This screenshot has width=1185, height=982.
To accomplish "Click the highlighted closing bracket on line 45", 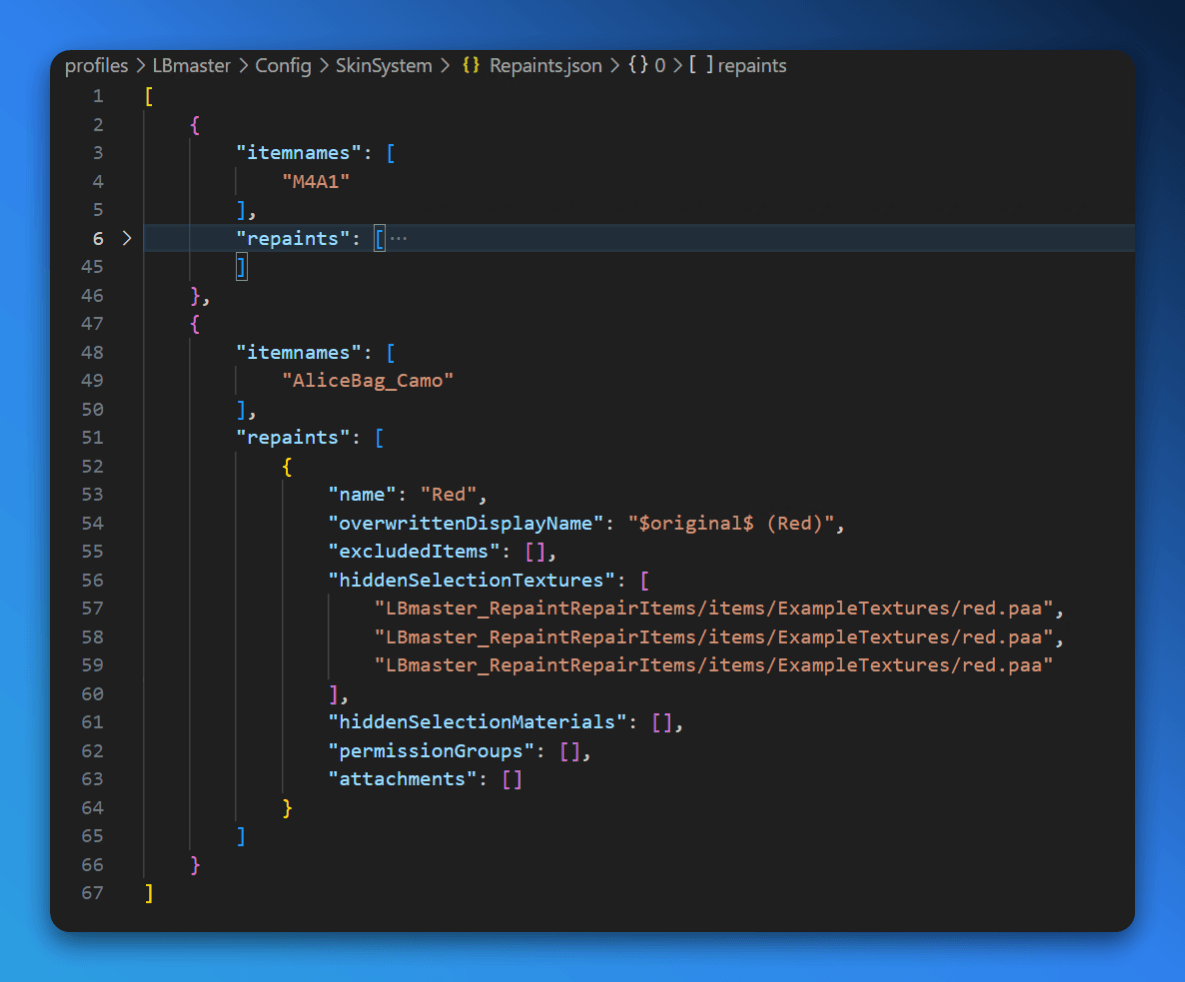I will point(242,267).
